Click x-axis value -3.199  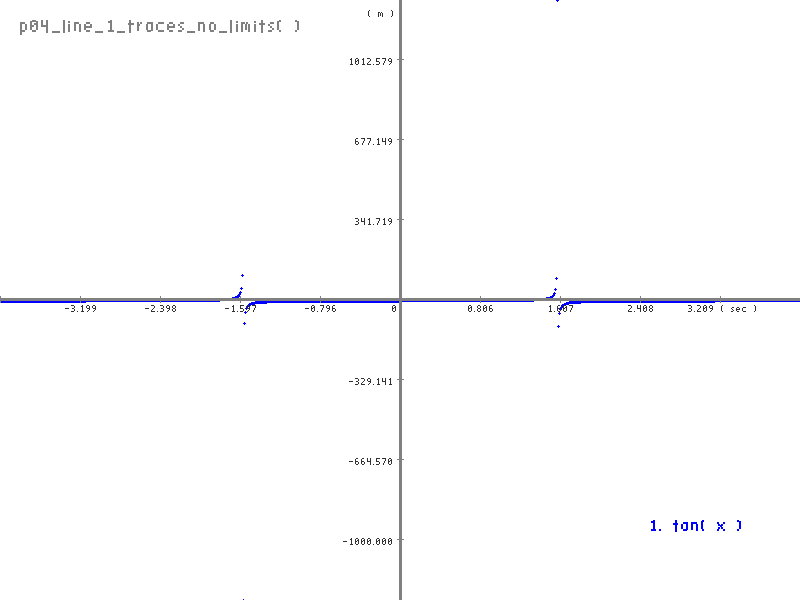81,309
